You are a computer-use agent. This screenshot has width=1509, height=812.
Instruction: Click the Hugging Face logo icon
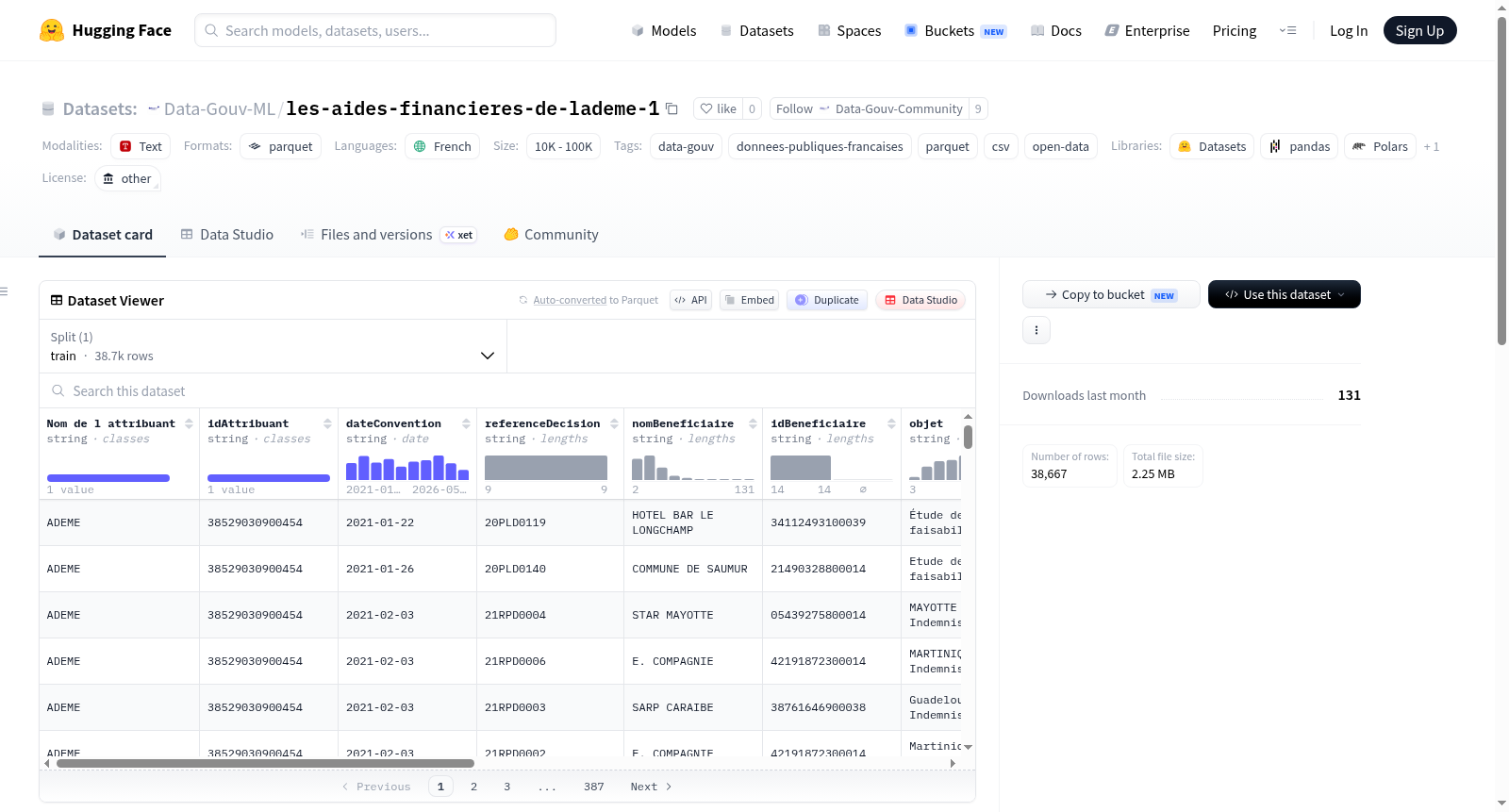pyautogui.click(x=52, y=30)
